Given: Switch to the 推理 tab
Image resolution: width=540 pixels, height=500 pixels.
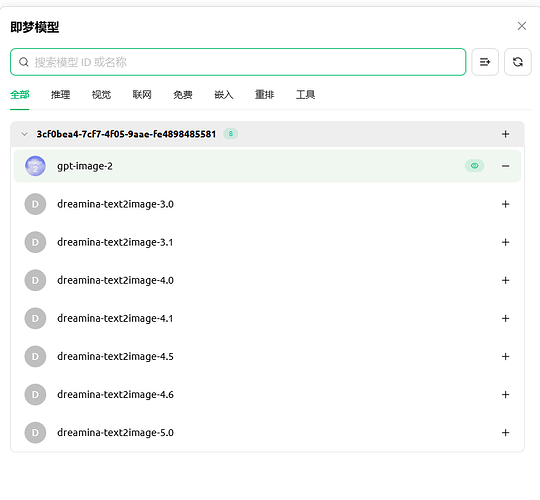Looking at the screenshot, I should click(61, 94).
